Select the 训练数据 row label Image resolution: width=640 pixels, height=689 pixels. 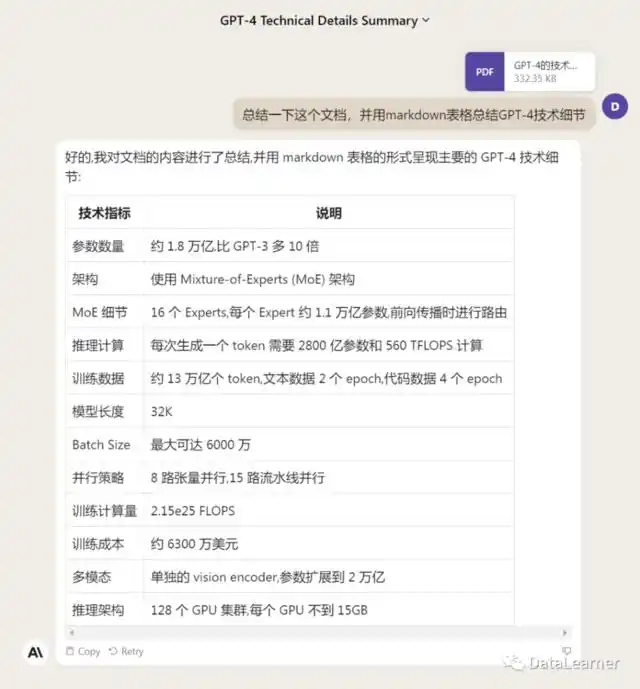(x=98, y=378)
